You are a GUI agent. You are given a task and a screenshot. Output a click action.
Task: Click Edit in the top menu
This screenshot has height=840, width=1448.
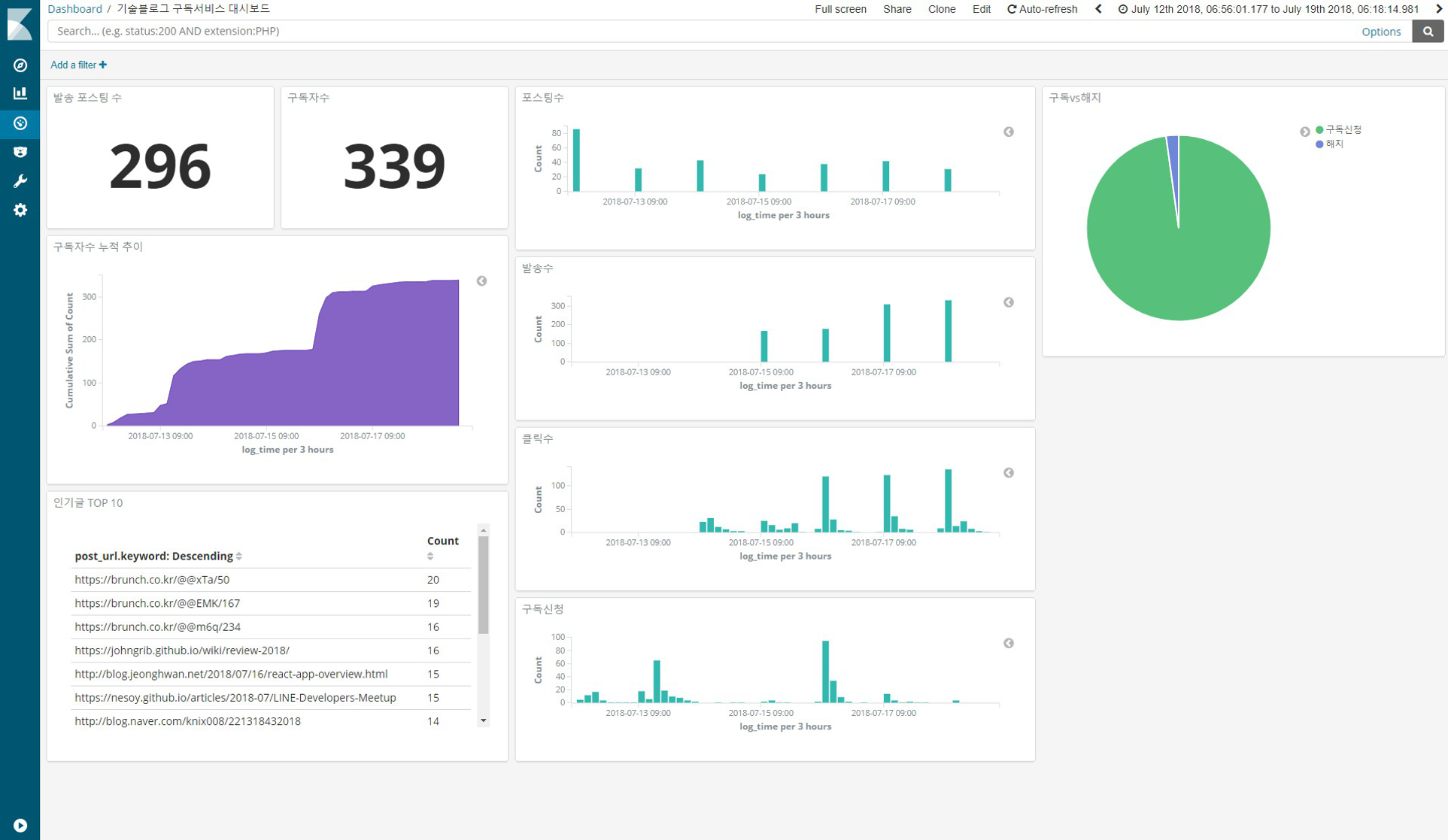[981, 9]
